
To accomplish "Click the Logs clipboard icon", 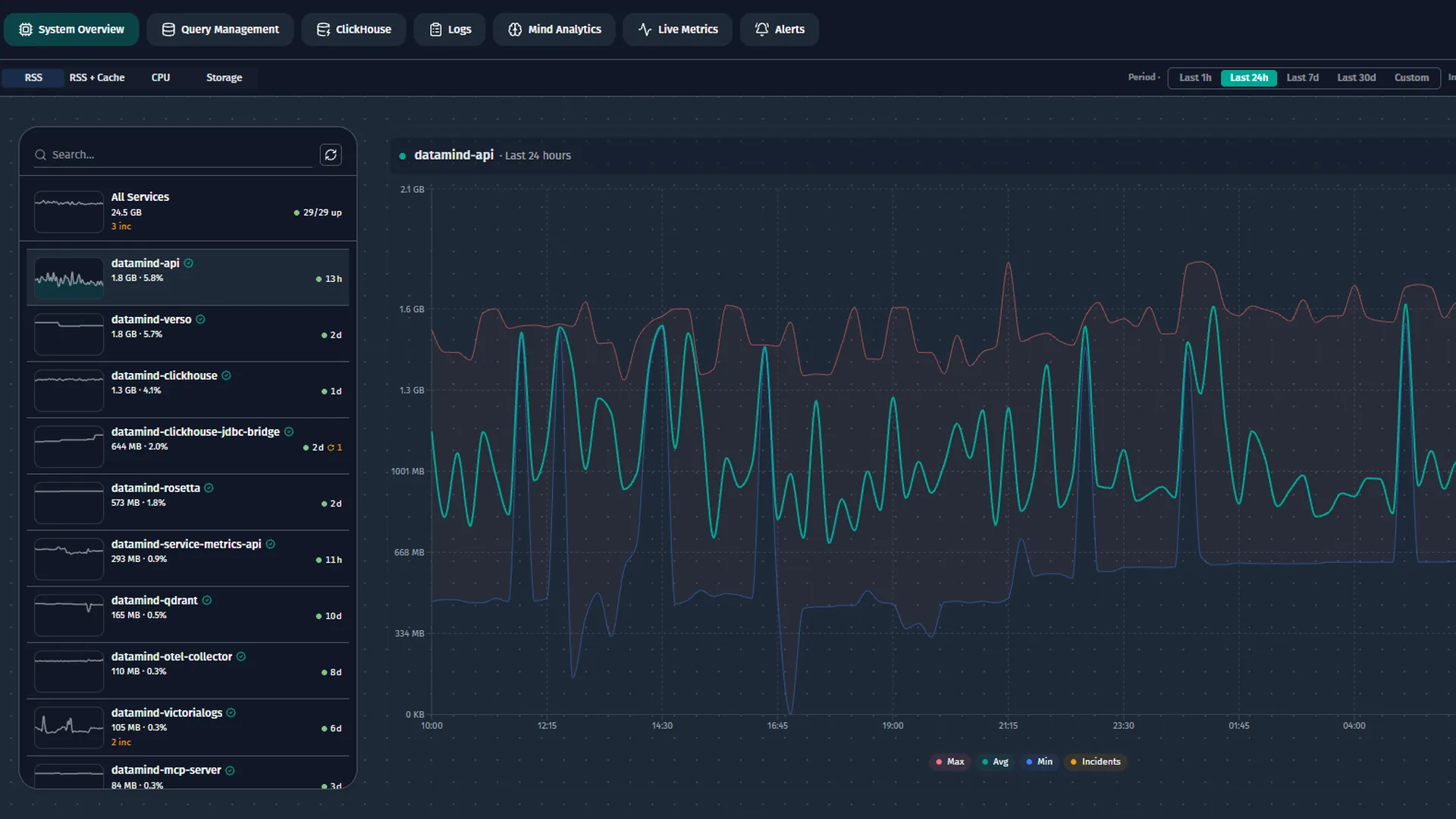I will tap(435, 30).
